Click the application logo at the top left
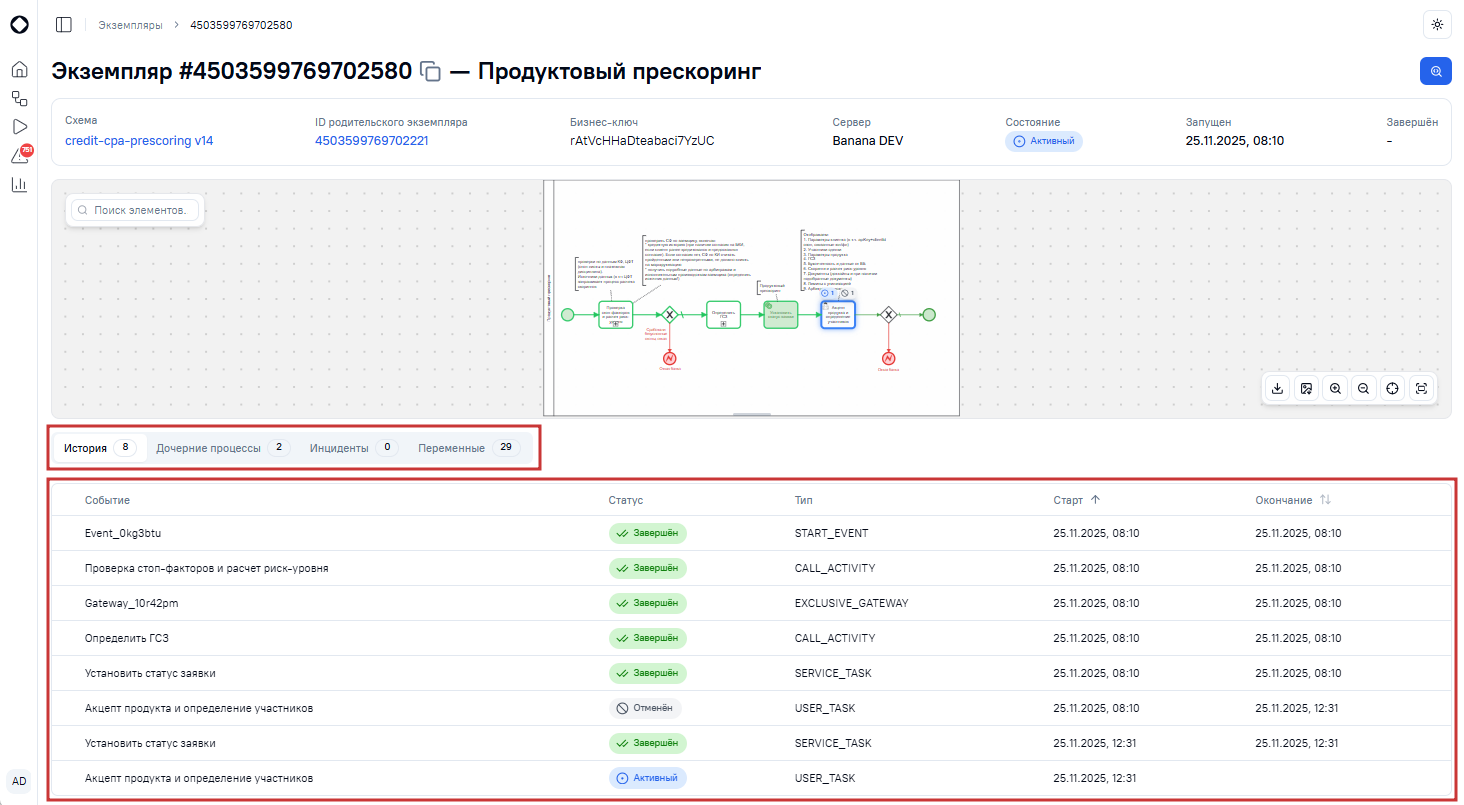This screenshot has width=1464, height=805. (19, 24)
